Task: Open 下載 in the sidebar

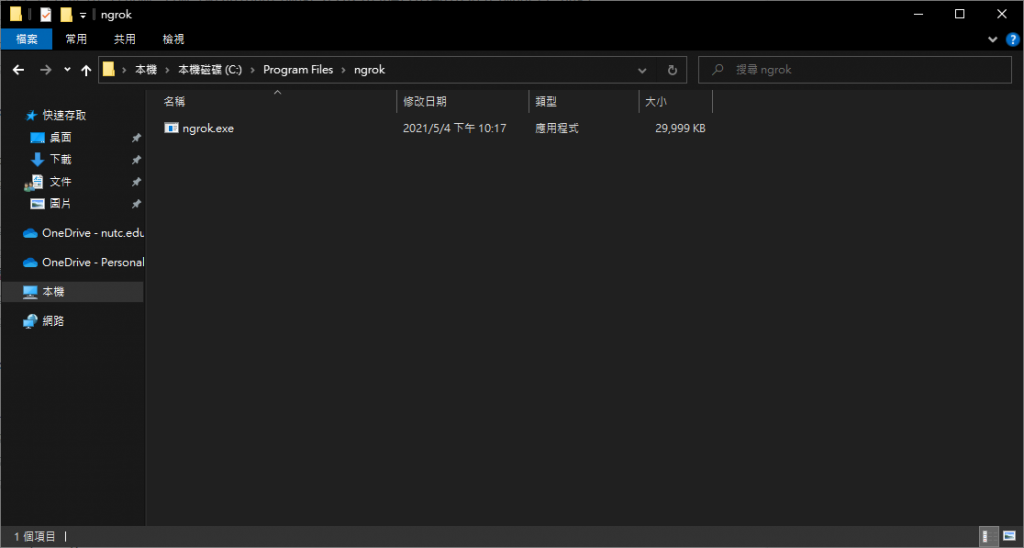Action: pos(60,159)
